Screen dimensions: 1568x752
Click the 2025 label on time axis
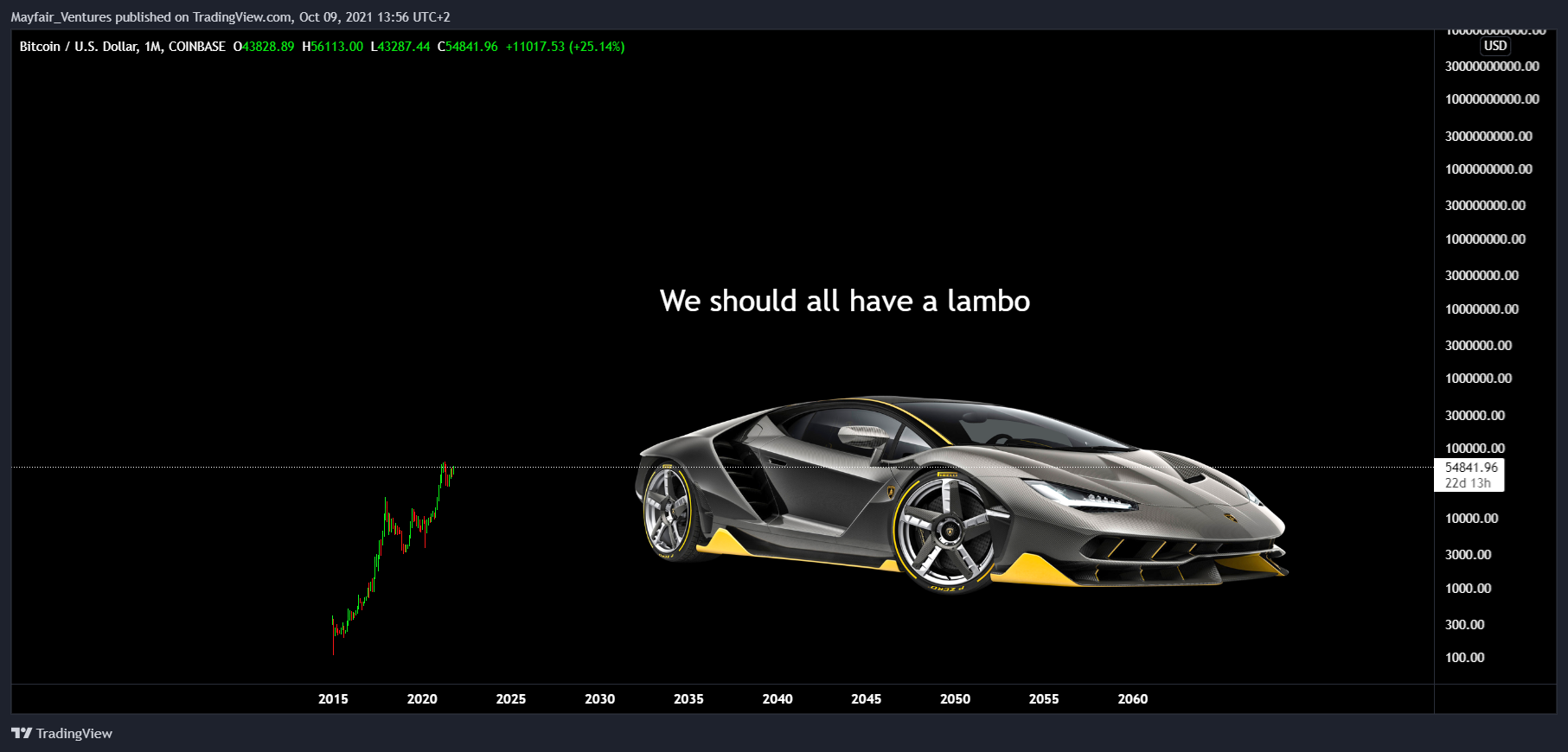click(511, 698)
